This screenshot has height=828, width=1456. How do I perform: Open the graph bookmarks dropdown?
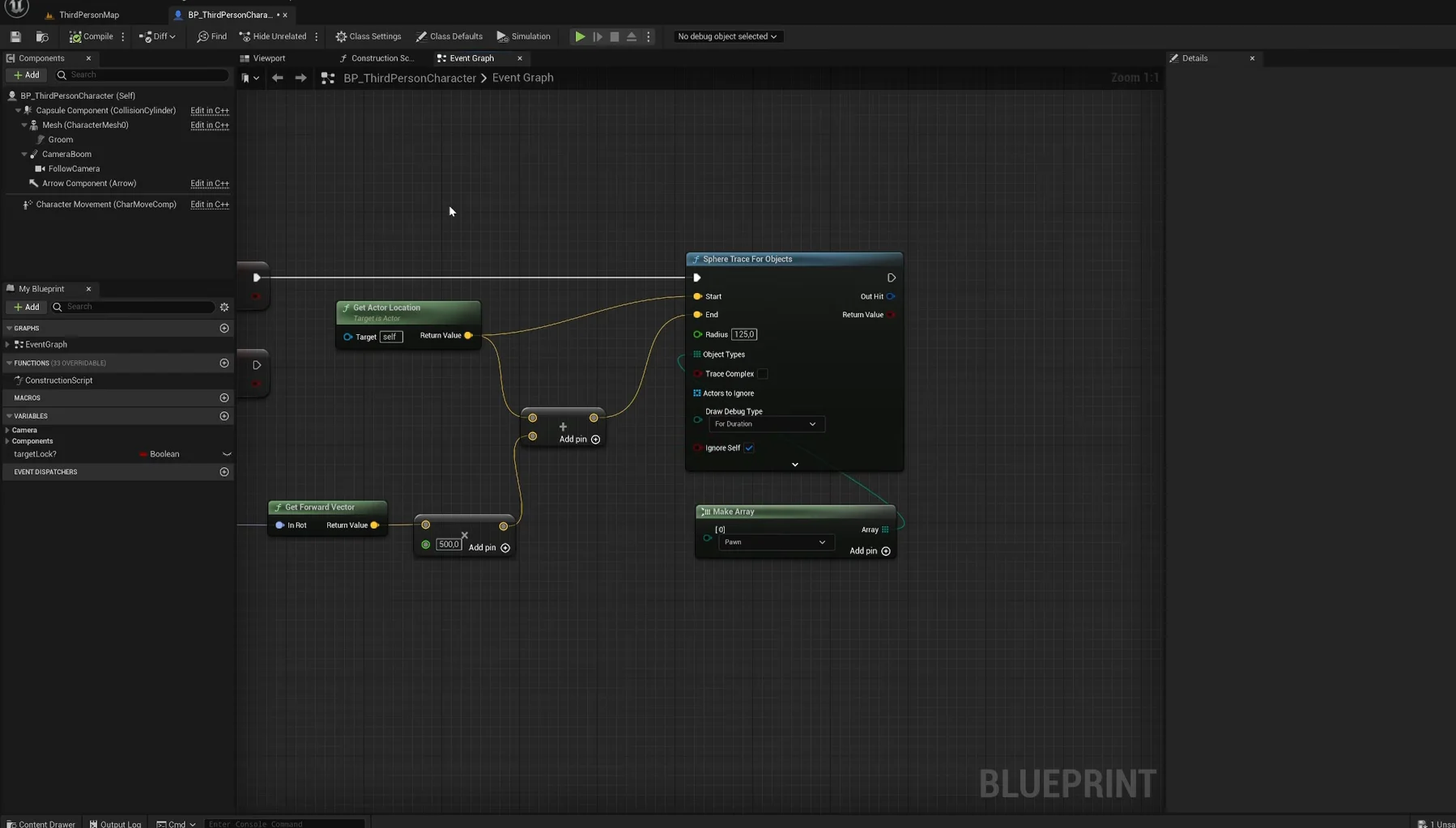pyautogui.click(x=250, y=78)
